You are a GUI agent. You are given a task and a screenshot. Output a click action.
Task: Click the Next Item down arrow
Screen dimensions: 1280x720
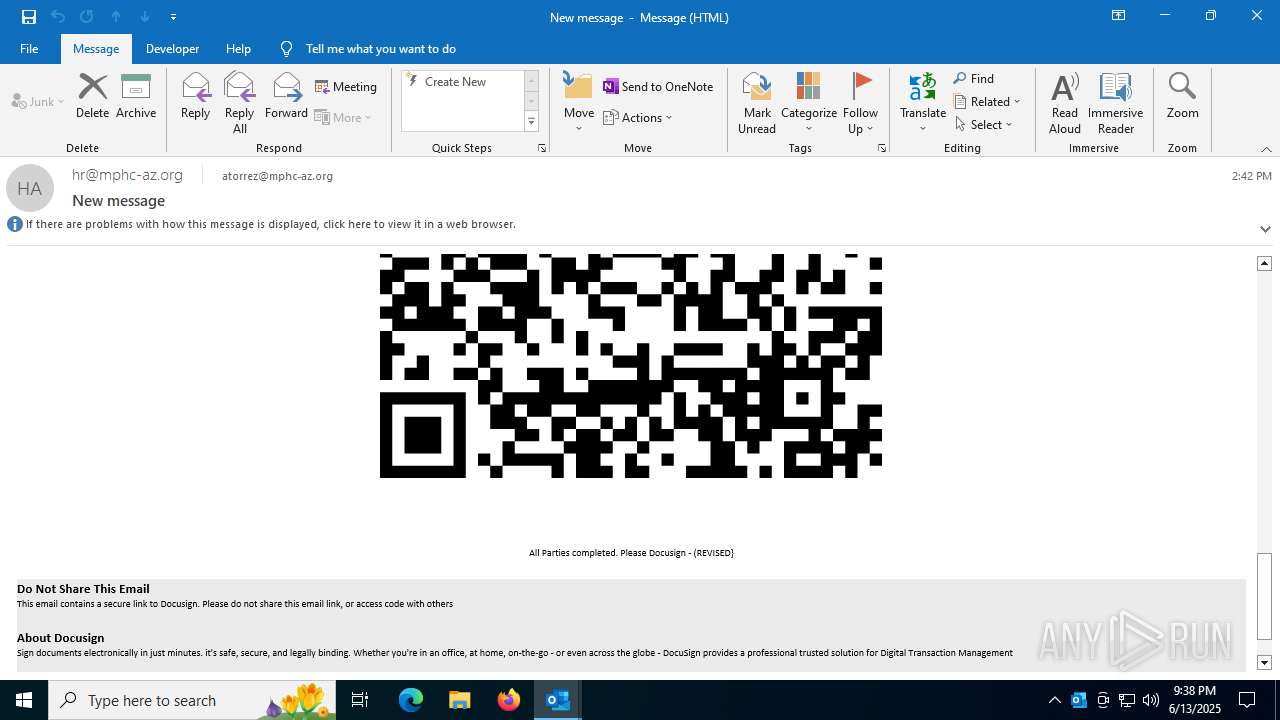point(145,17)
